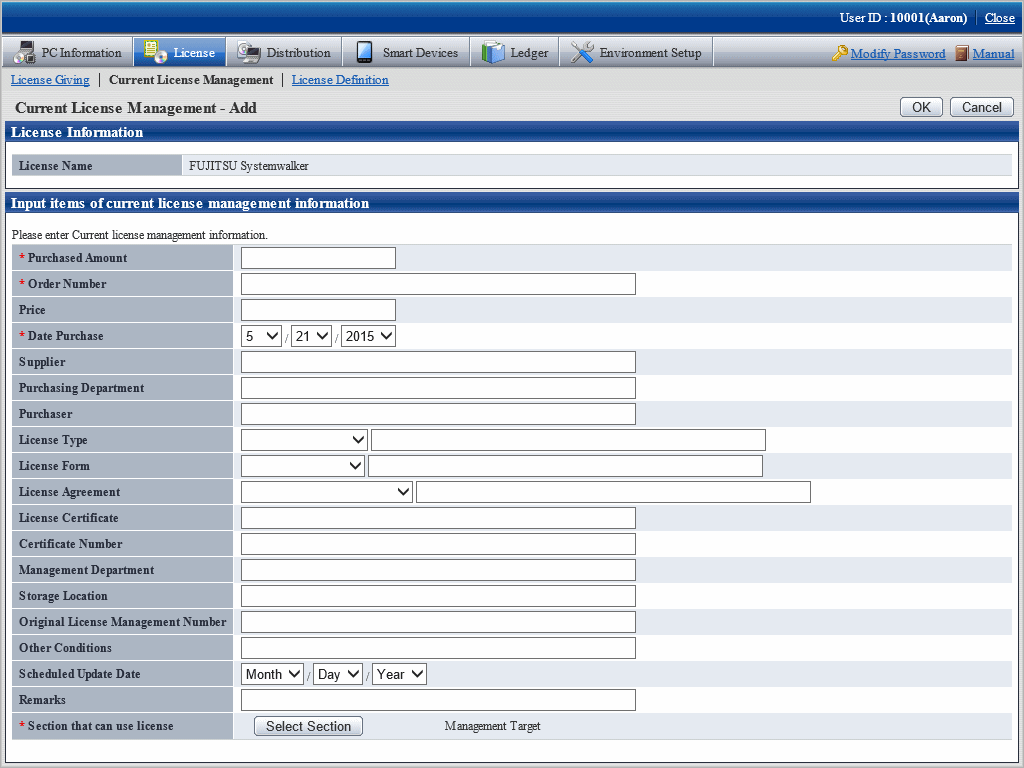
Task: Open Scheduled Update Date Day dropdown
Action: click(338, 675)
